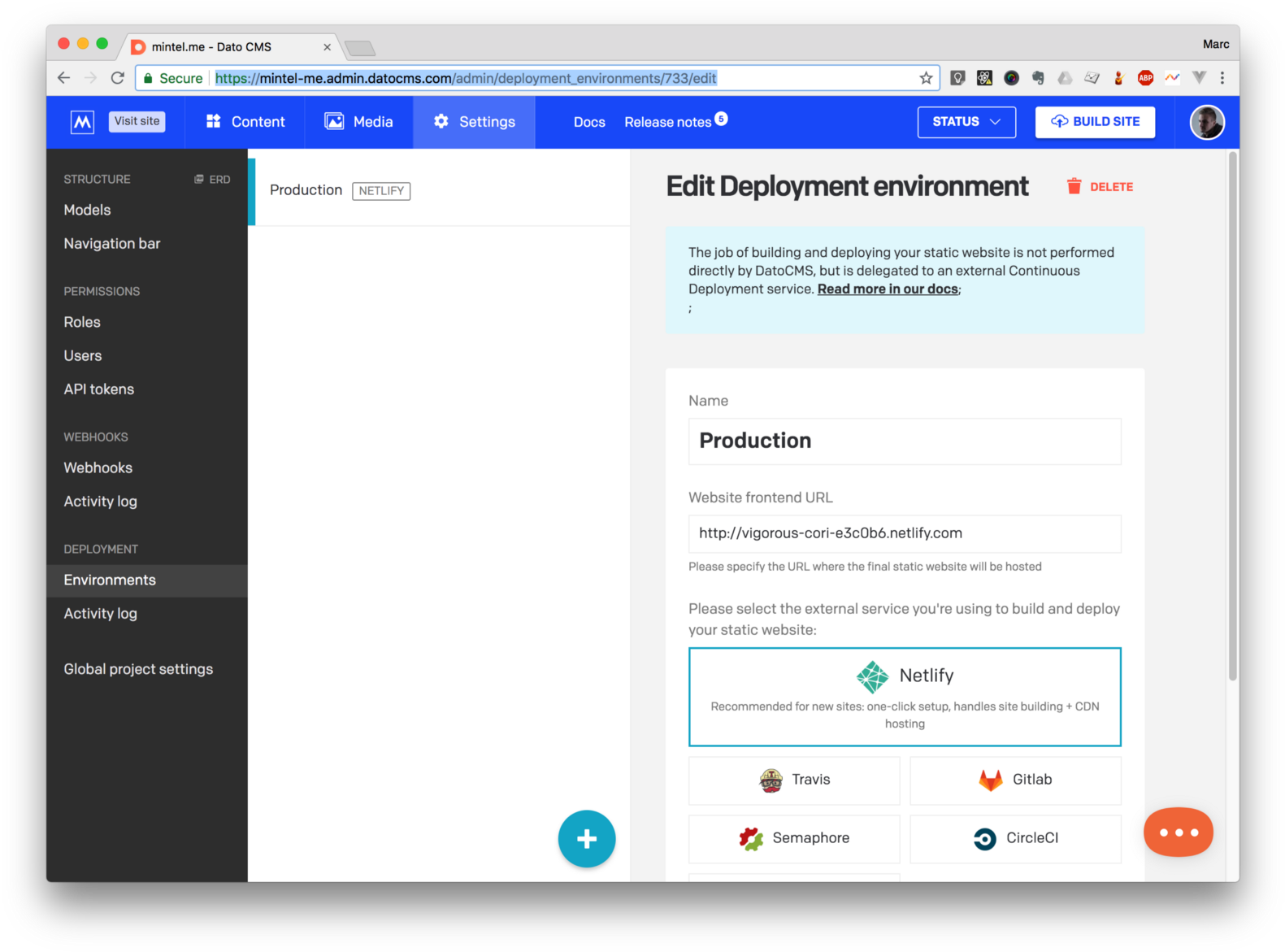Click the page vertical scrollbar
Viewport: 1285px width, 952px height.
tap(1232, 415)
